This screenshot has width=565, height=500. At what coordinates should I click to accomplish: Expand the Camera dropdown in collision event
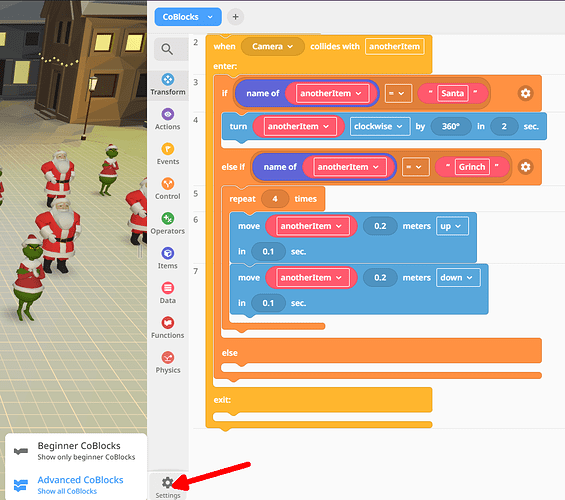273,46
